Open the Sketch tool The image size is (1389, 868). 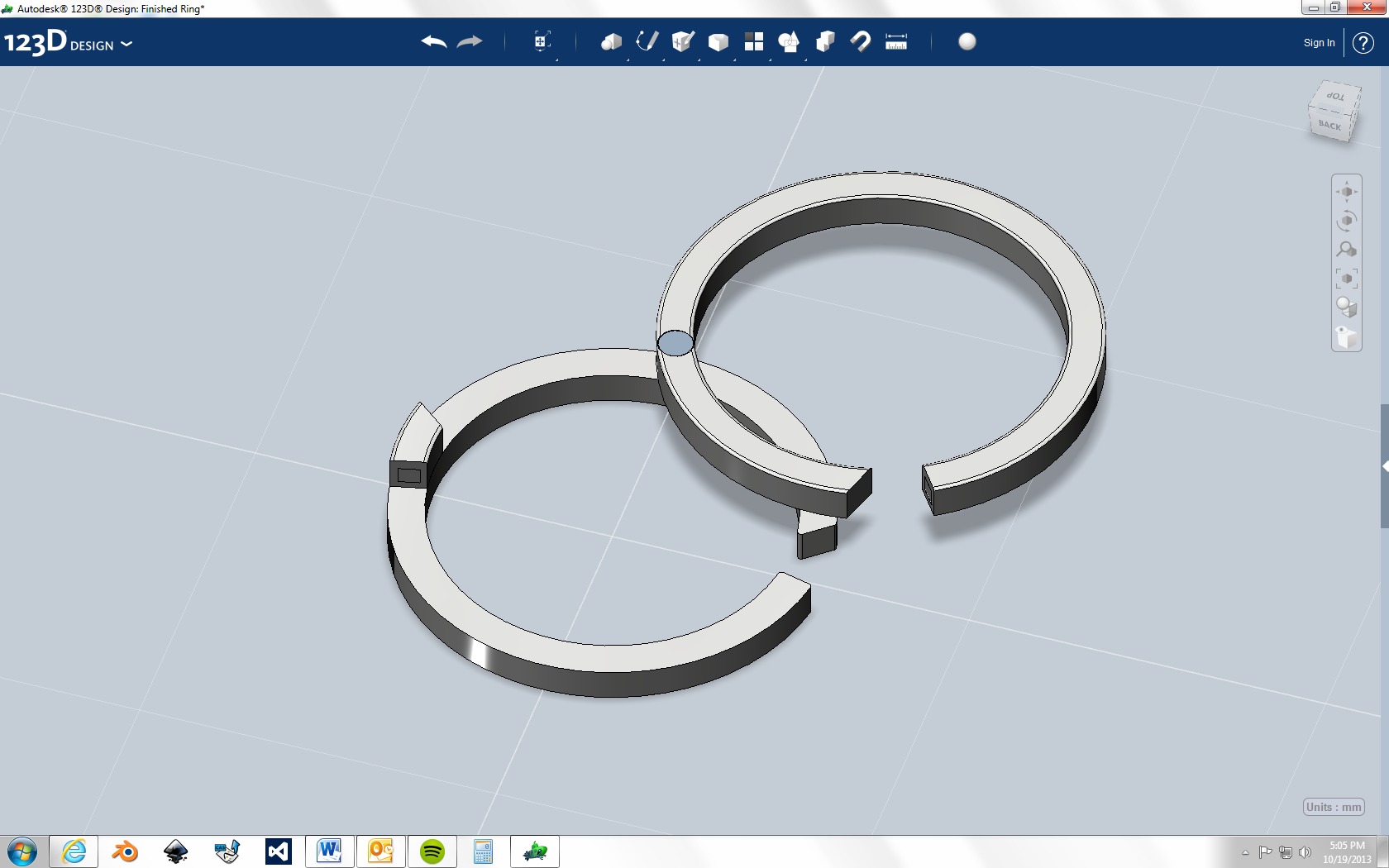click(x=647, y=41)
